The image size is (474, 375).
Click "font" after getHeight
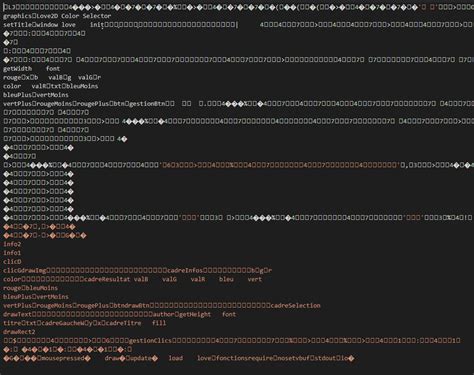[x=229, y=314]
